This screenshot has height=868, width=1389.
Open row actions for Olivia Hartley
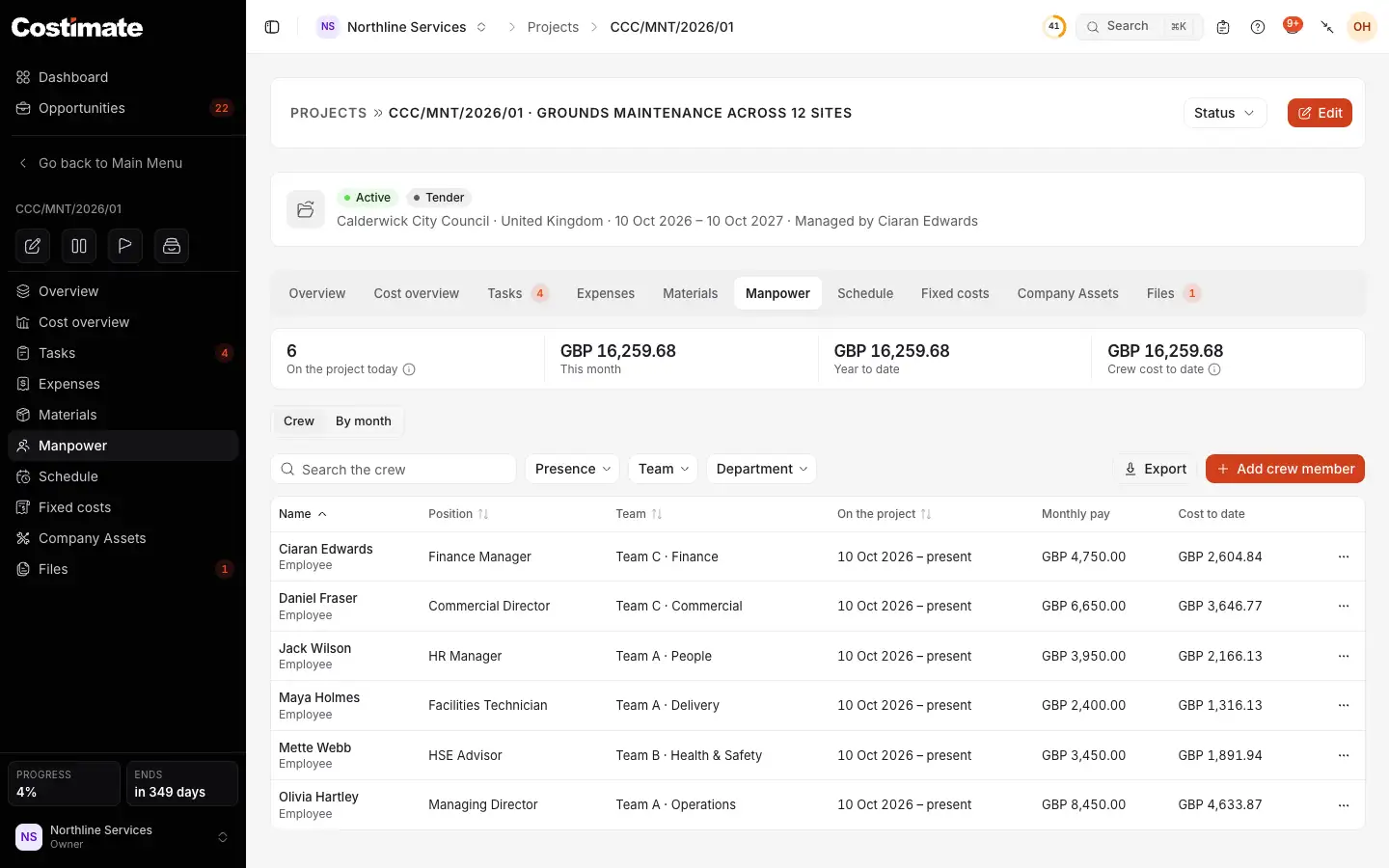pos(1344,804)
